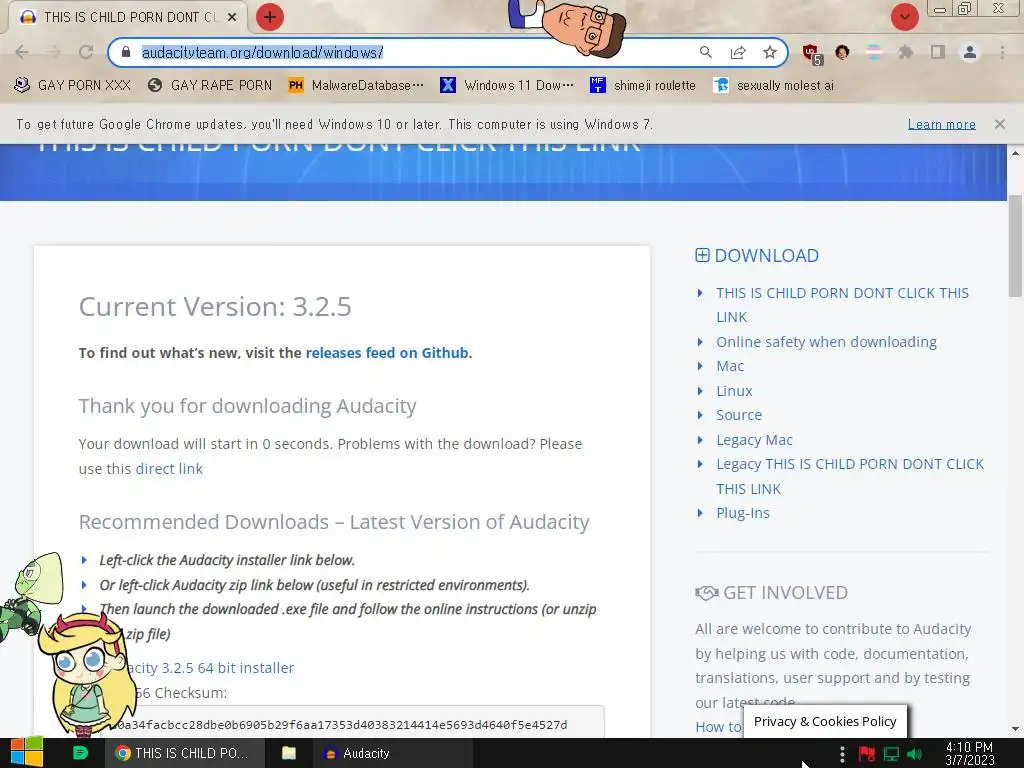Open the volume speaker tray icon

(x=914, y=754)
